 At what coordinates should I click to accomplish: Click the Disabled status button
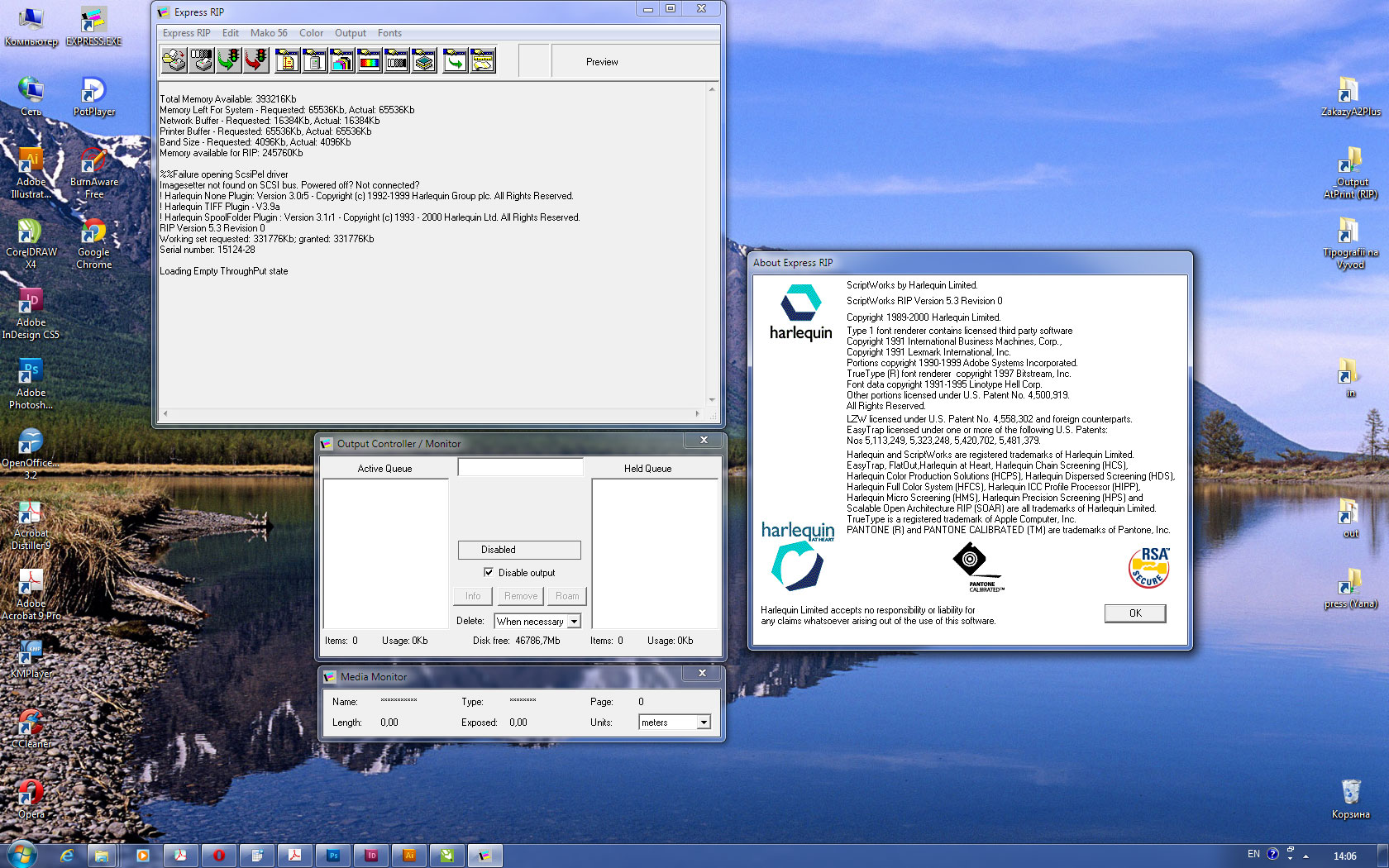(x=519, y=550)
